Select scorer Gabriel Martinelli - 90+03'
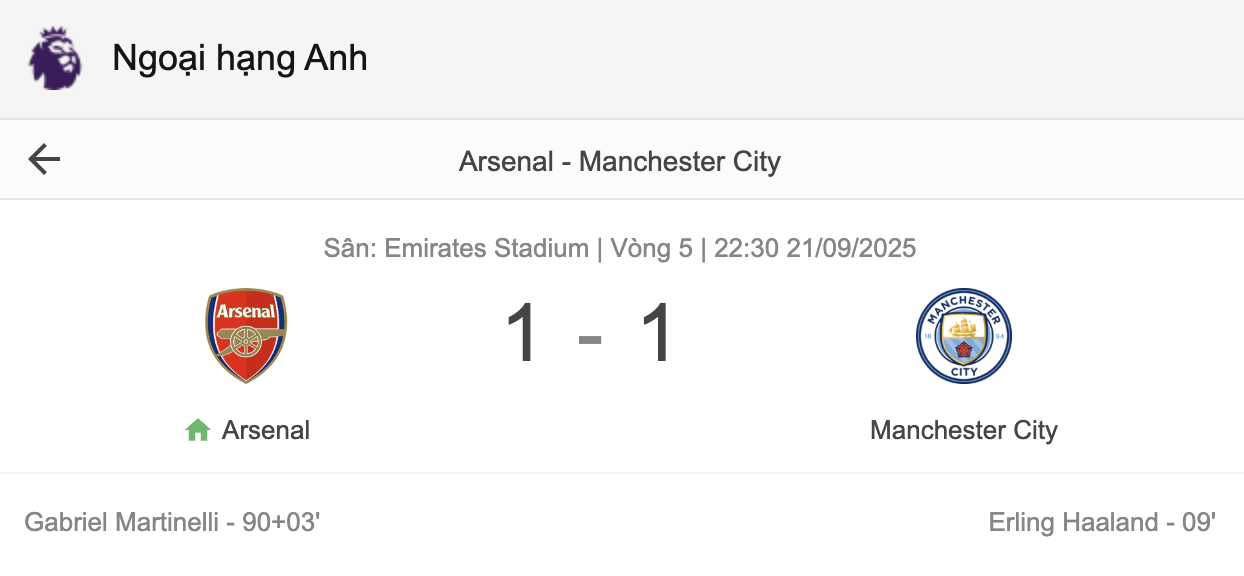The width and height of the screenshot is (1244, 576). pos(172,522)
